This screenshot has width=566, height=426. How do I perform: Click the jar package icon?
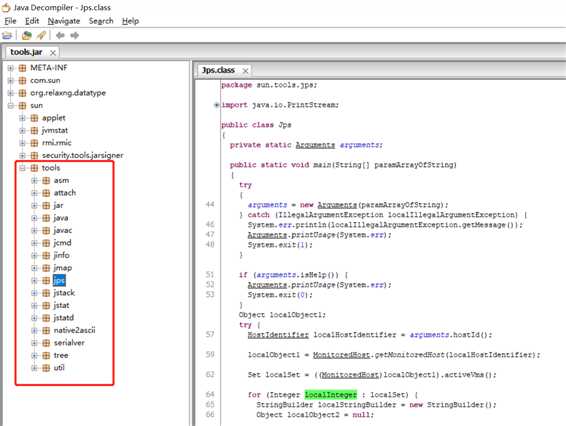pyautogui.click(x=46, y=205)
